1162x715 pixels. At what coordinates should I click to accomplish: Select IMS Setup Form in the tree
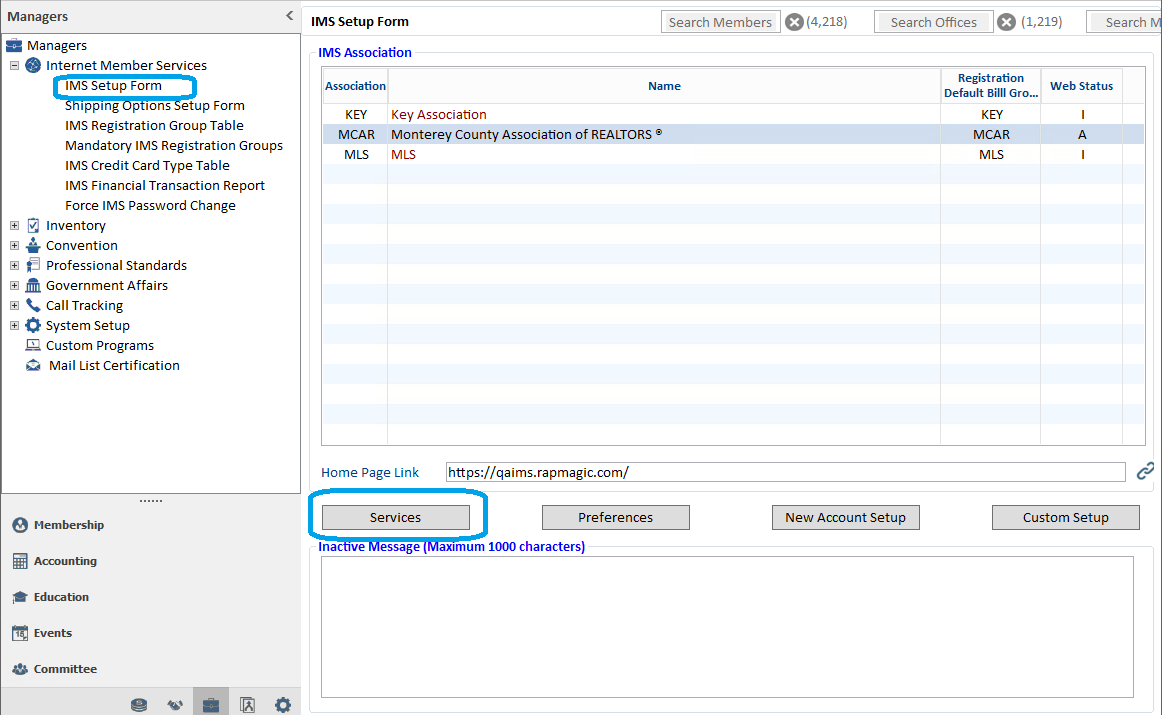[113, 85]
